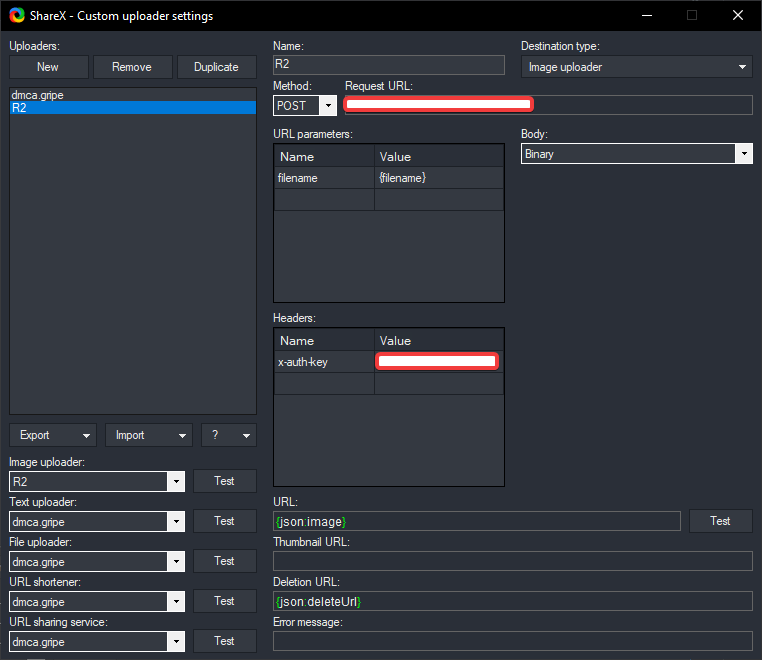Screen dimensions: 762x660
Task: Open the Export dropdown button
Action: [53, 435]
